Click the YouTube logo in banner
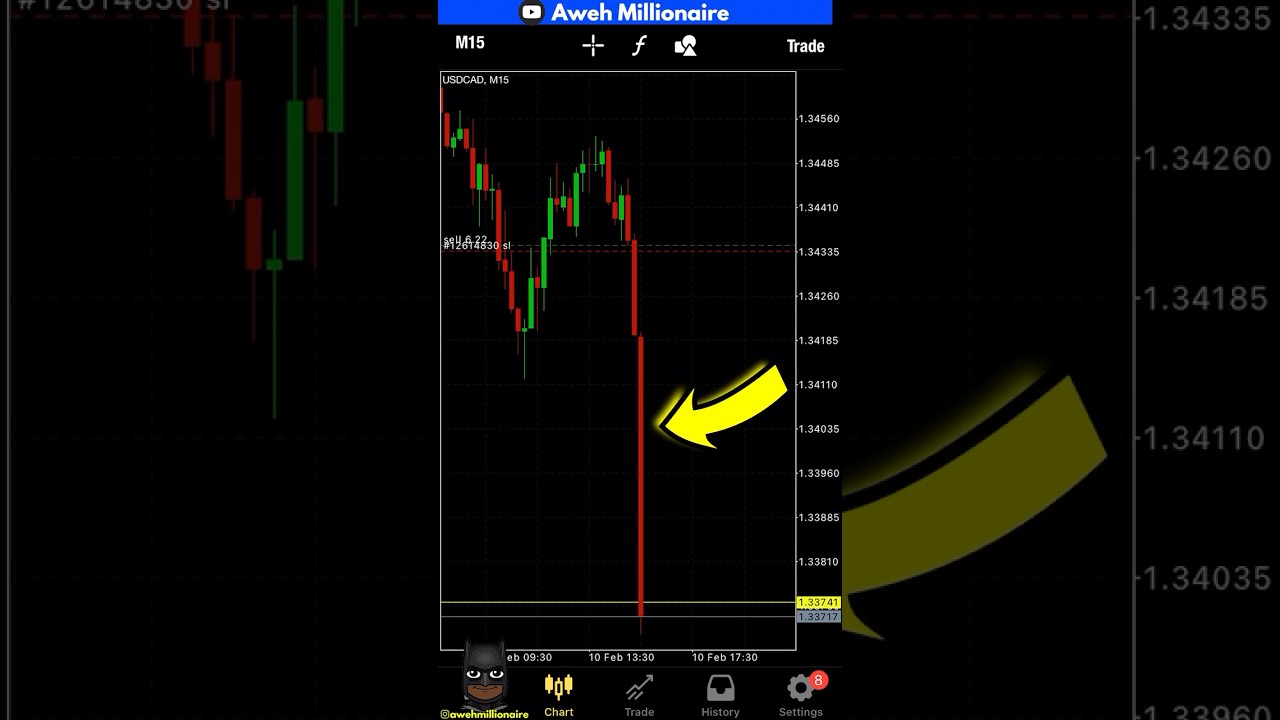The image size is (1280, 720). pyautogui.click(x=531, y=13)
